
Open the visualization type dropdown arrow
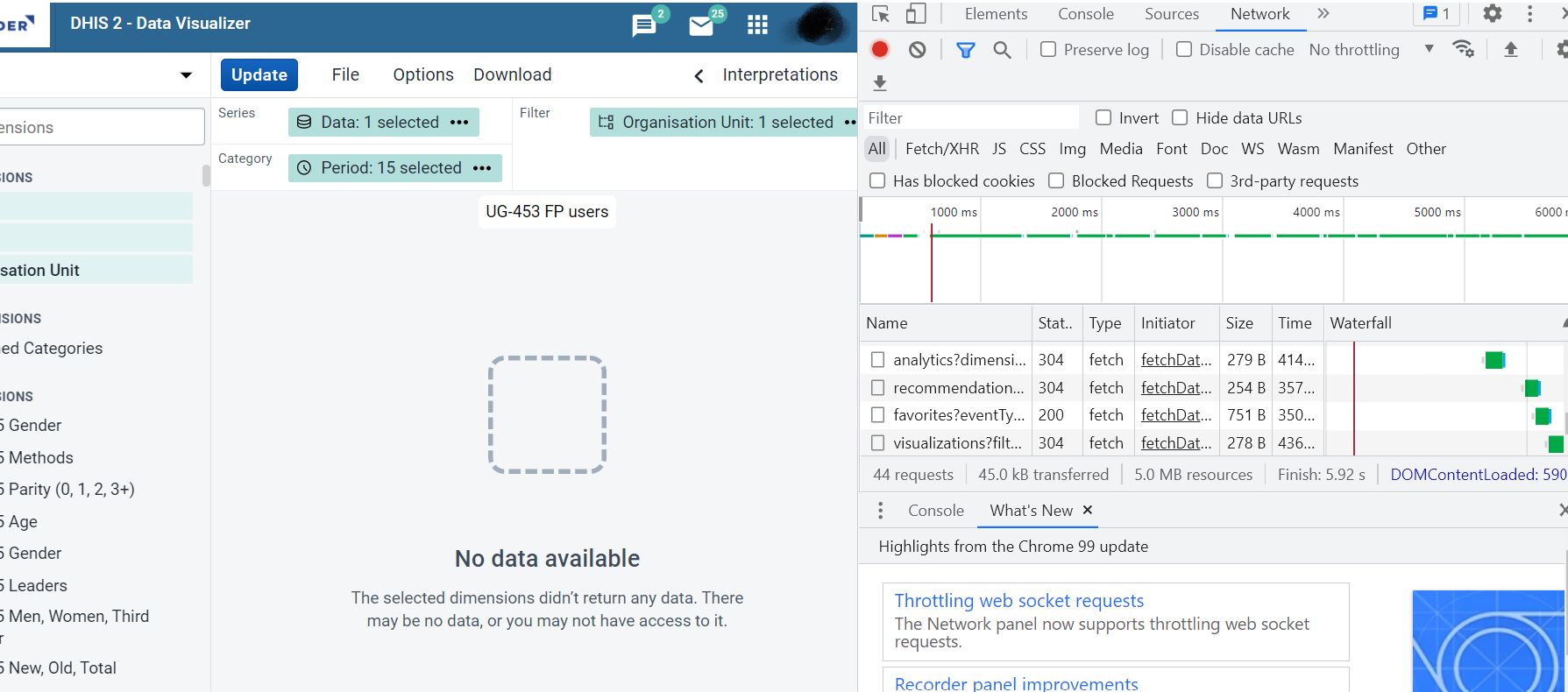point(186,75)
